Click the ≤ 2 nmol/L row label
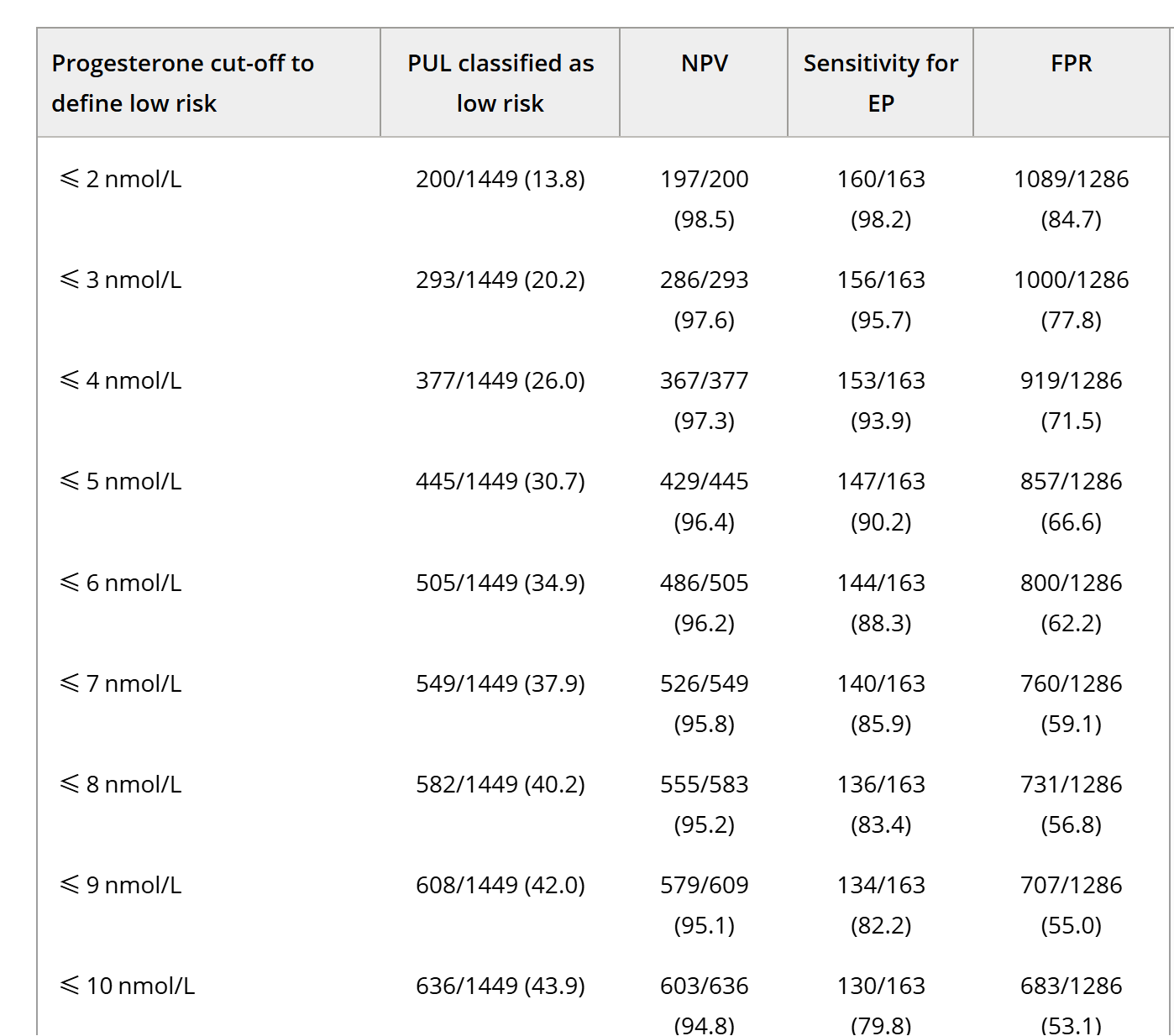Image resolution: width=1174 pixels, height=1036 pixels. coord(121,179)
